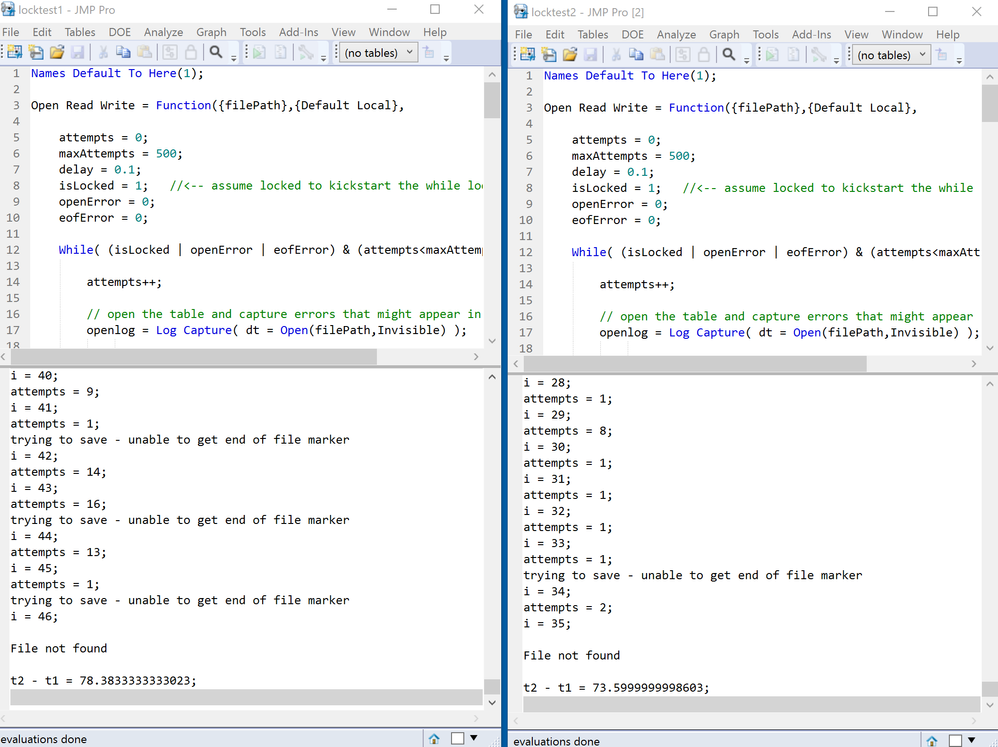Image resolution: width=998 pixels, height=747 pixels.
Task: Open status bar dropdown triangle in locktest1
Action: (x=474, y=738)
